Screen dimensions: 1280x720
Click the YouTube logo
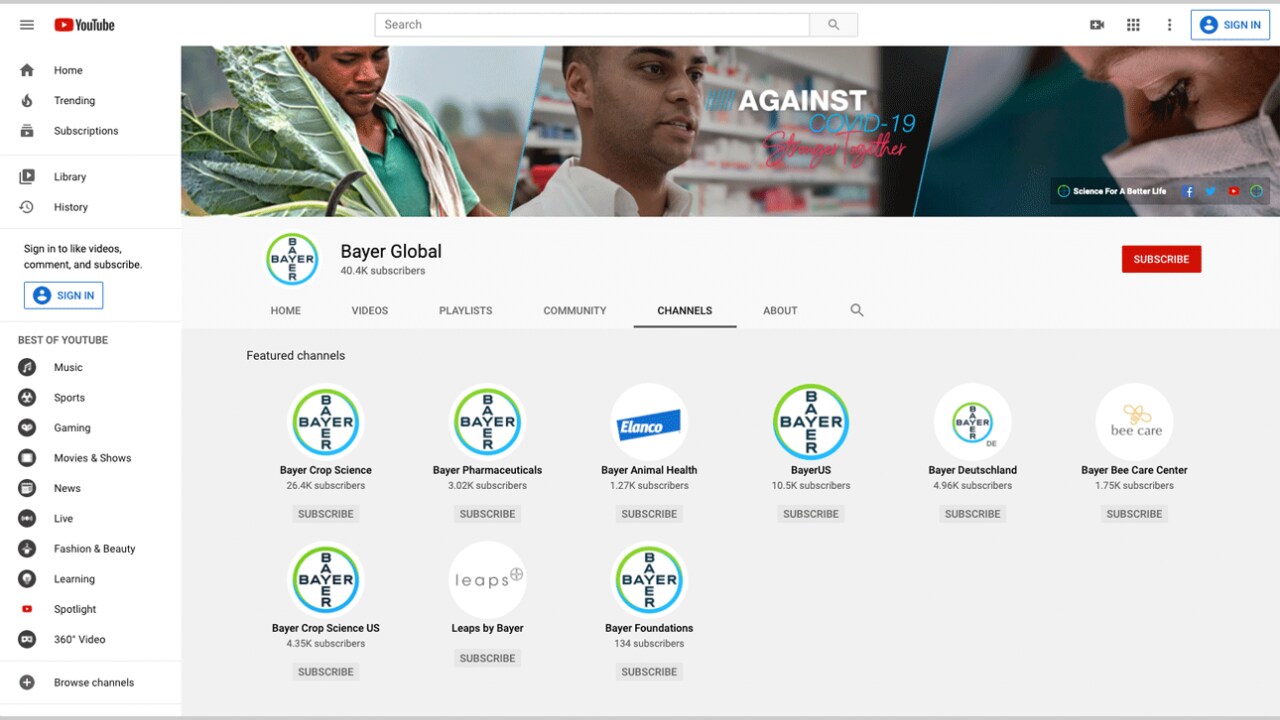coord(84,25)
